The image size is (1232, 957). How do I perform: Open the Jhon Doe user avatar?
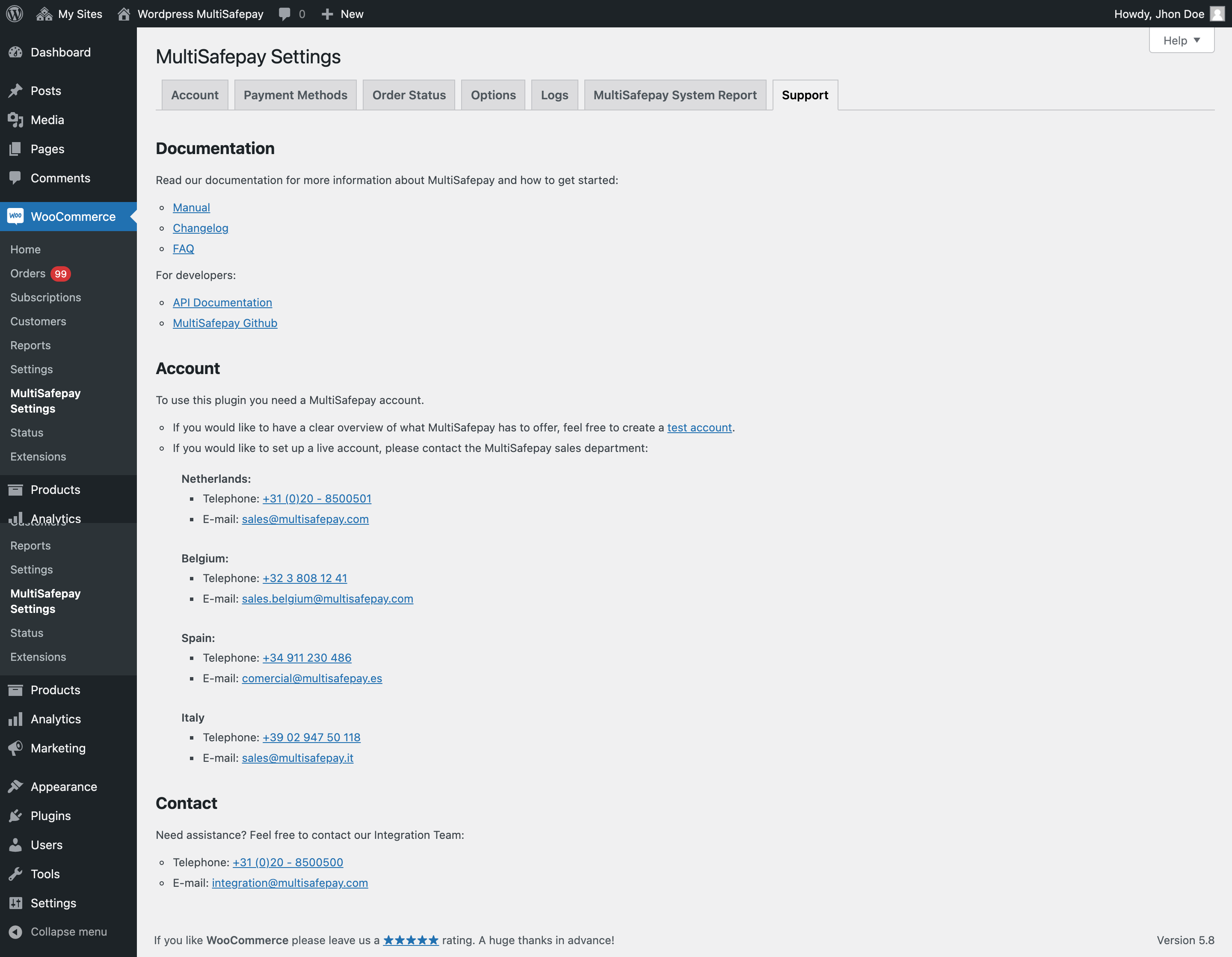(x=1217, y=14)
